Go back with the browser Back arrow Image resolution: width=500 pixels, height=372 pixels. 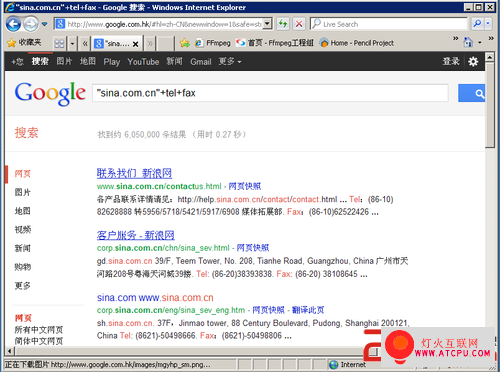tap(13, 24)
